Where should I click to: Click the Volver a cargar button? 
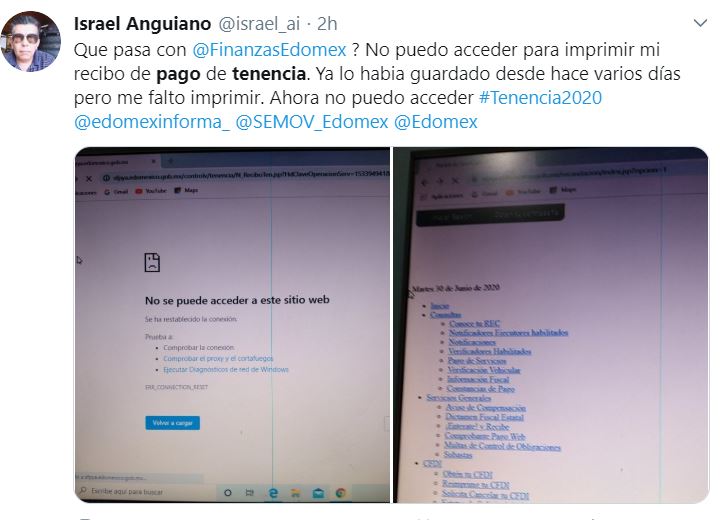click(x=173, y=423)
